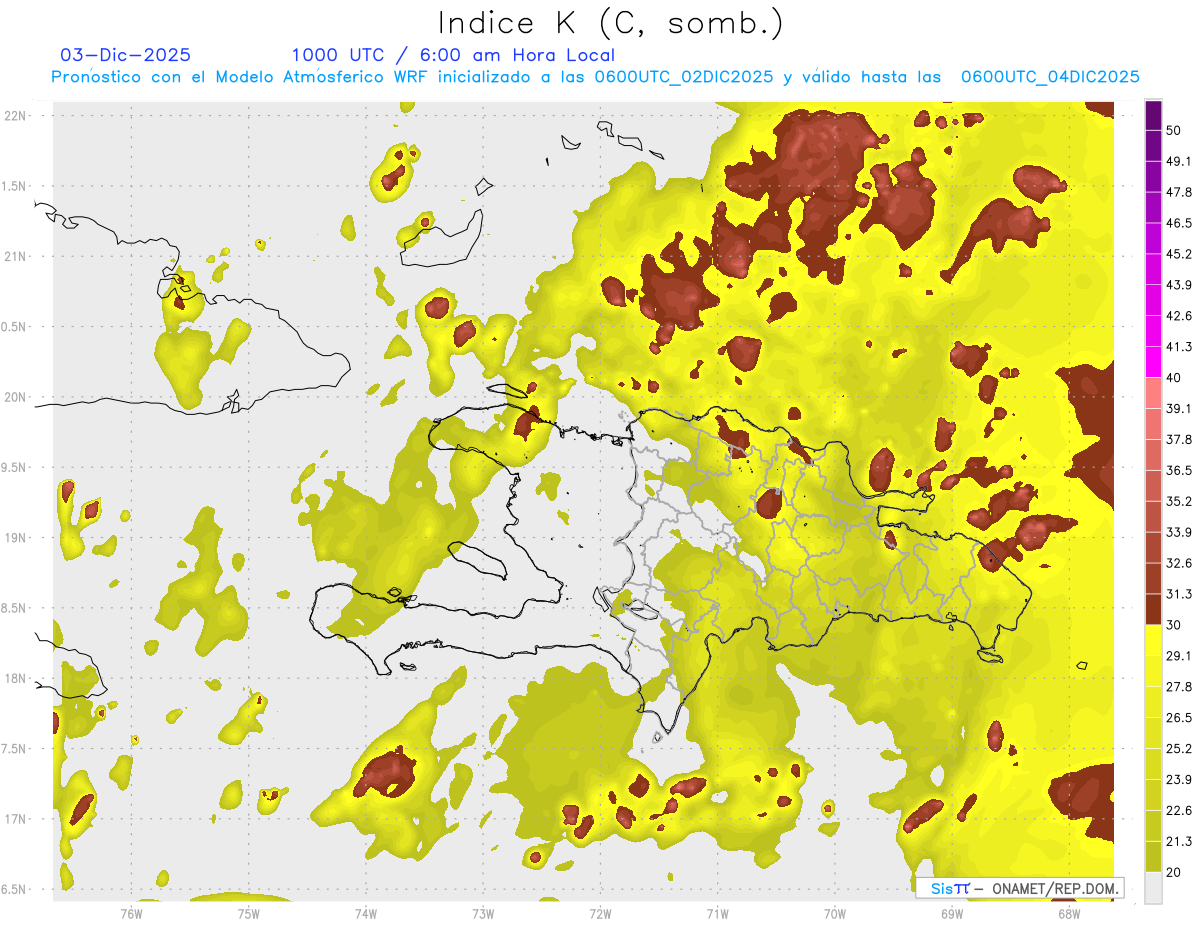
Task: Click the '41.3' color scale label
Action: click(x=1178, y=347)
